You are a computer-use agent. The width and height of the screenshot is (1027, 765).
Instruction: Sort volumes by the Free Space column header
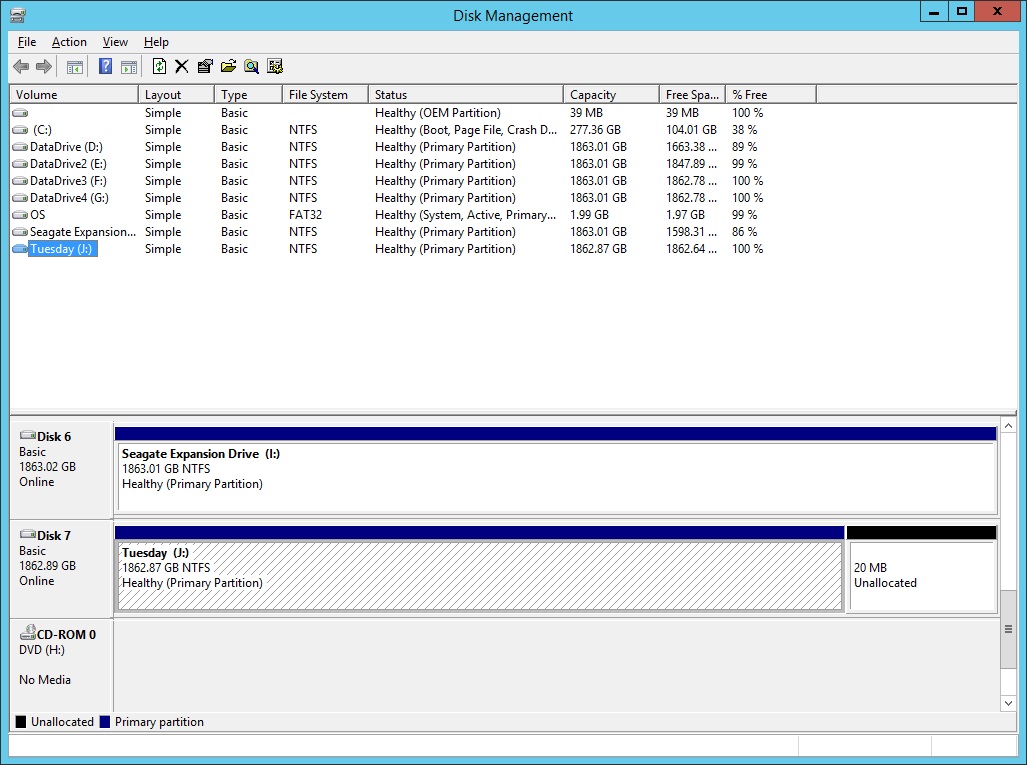[x=691, y=93]
